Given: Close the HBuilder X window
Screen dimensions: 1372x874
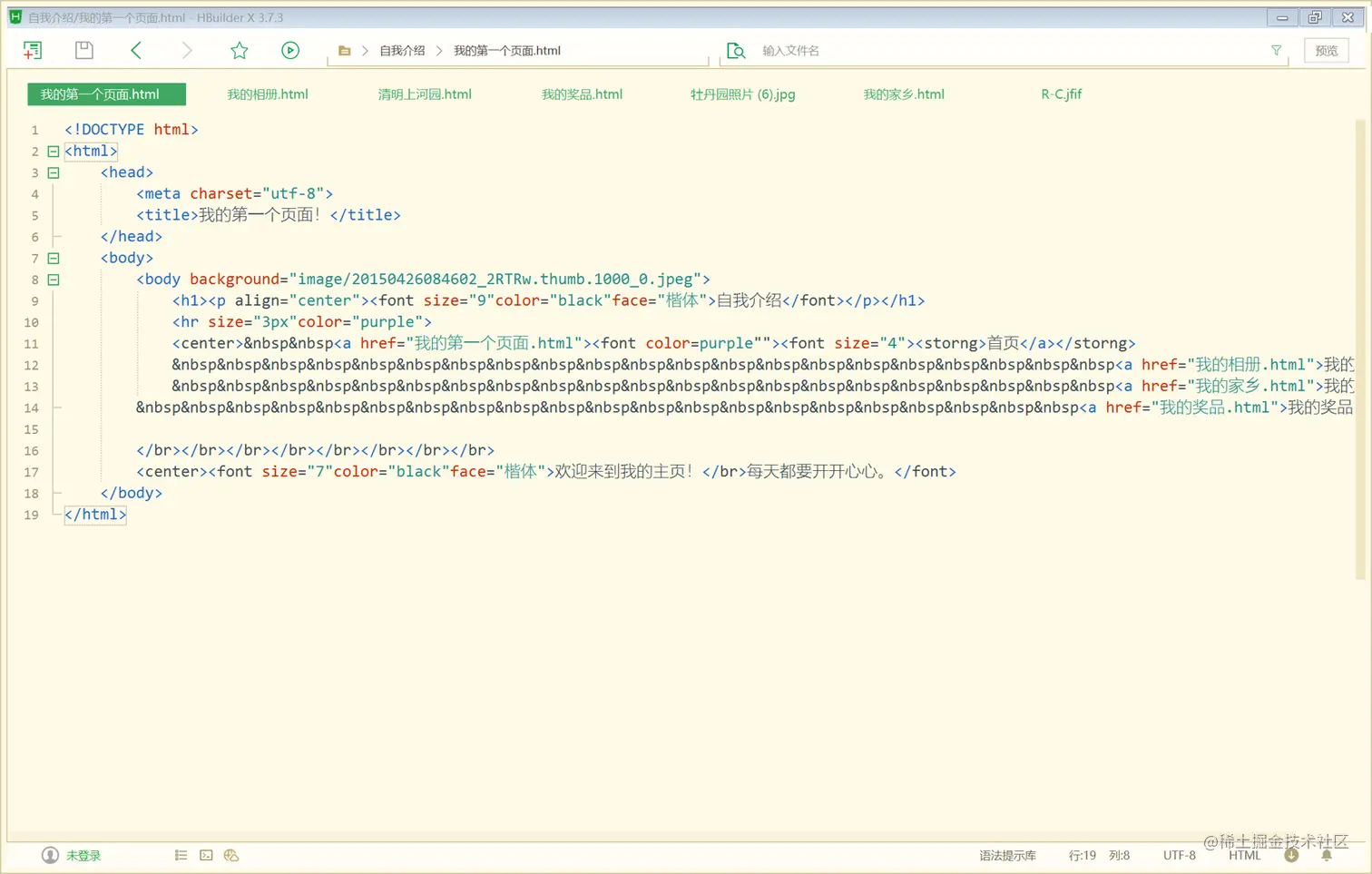Looking at the screenshot, I should 1348,17.
